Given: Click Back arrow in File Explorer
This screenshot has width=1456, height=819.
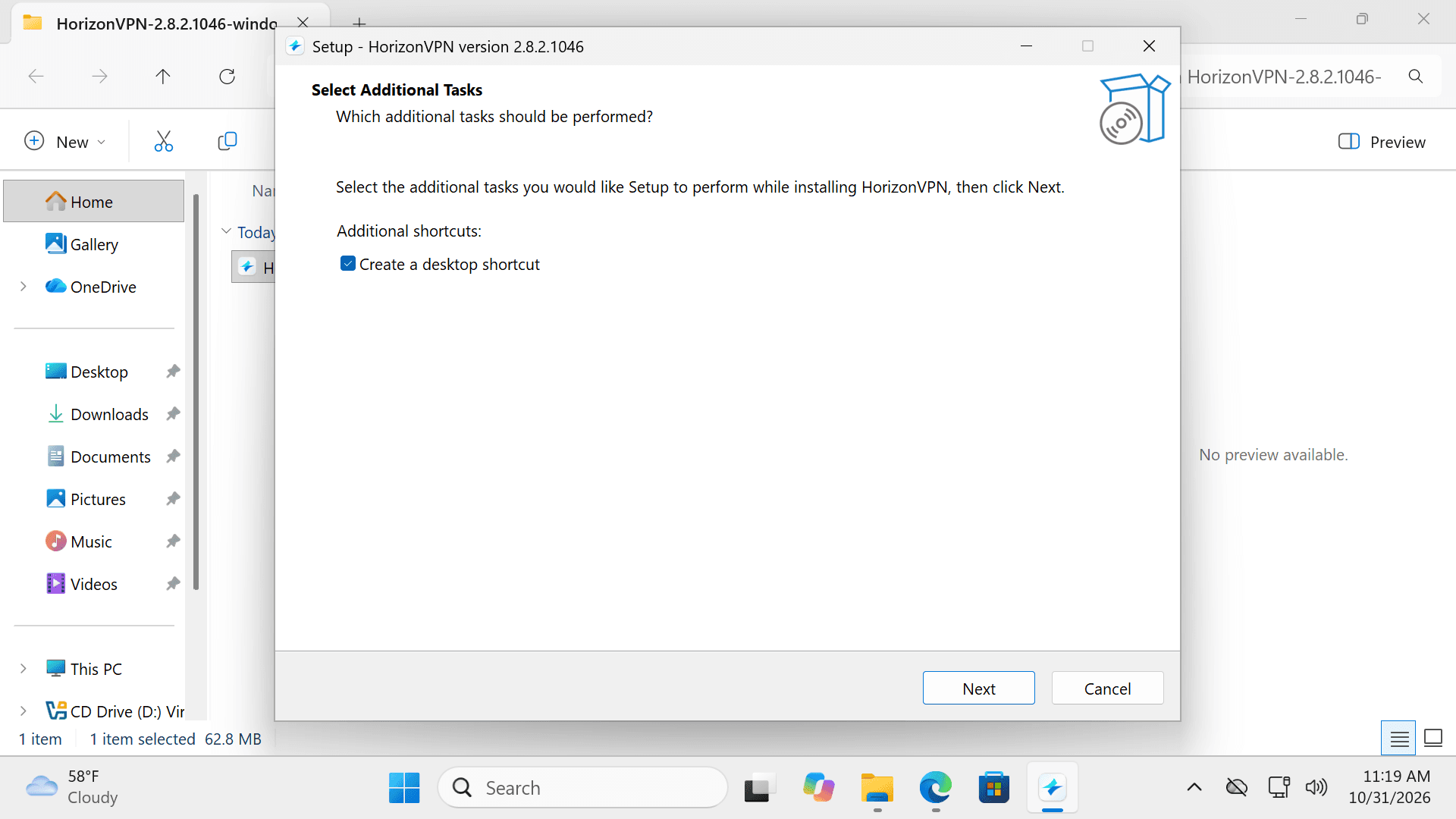Looking at the screenshot, I should tap(36, 76).
